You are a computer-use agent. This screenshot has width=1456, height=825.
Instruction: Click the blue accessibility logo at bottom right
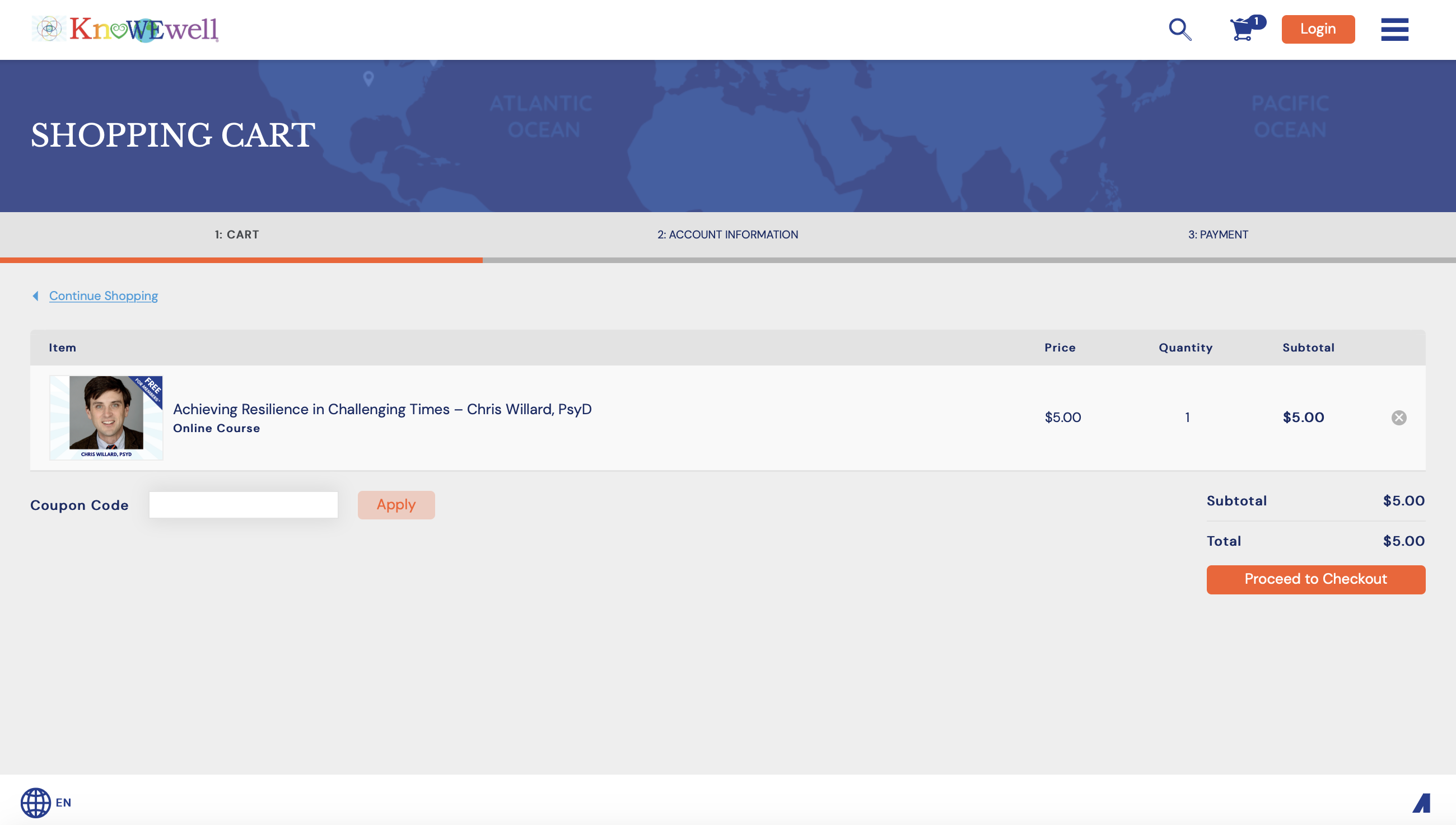1421,803
